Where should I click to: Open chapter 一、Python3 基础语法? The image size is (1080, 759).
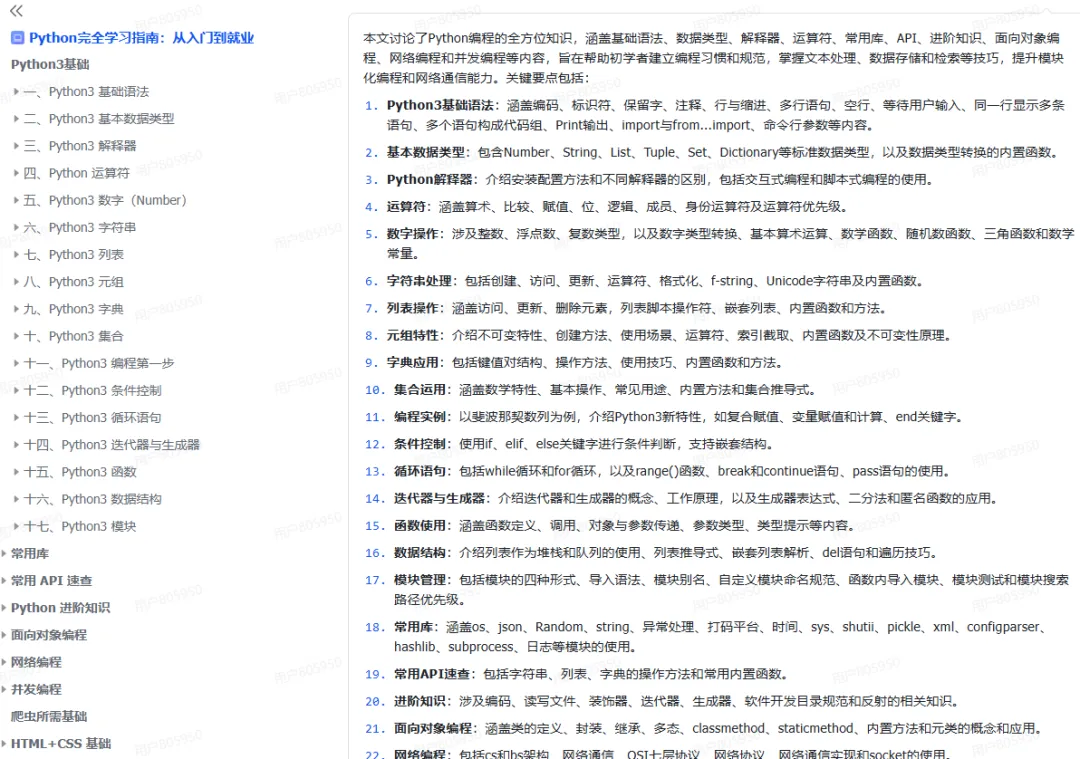click(86, 92)
